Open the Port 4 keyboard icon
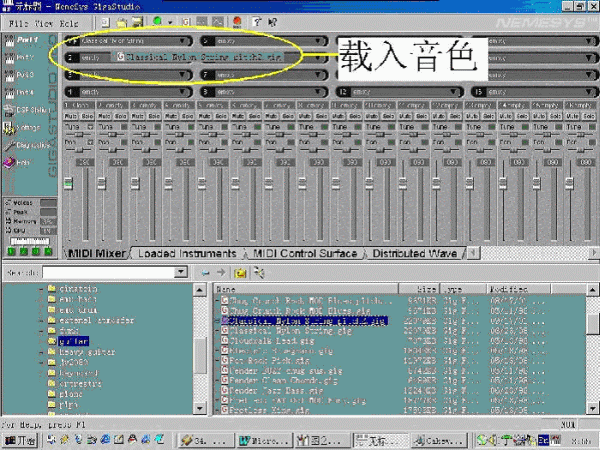This screenshot has width=600, height=450. (x=9, y=93)
